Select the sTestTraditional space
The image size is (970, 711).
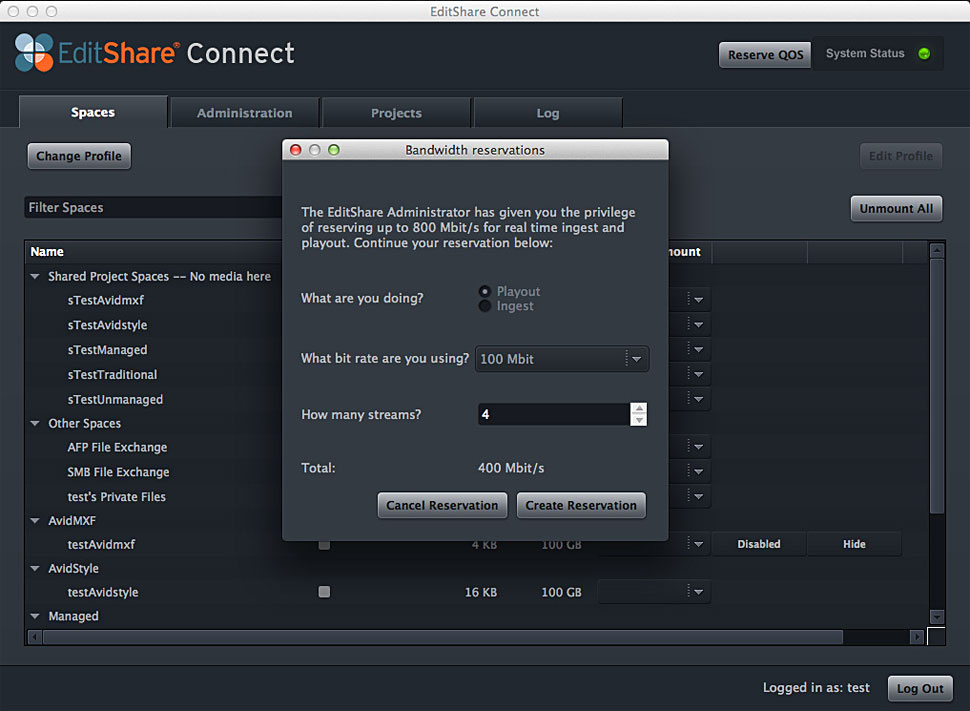[113, 374]
